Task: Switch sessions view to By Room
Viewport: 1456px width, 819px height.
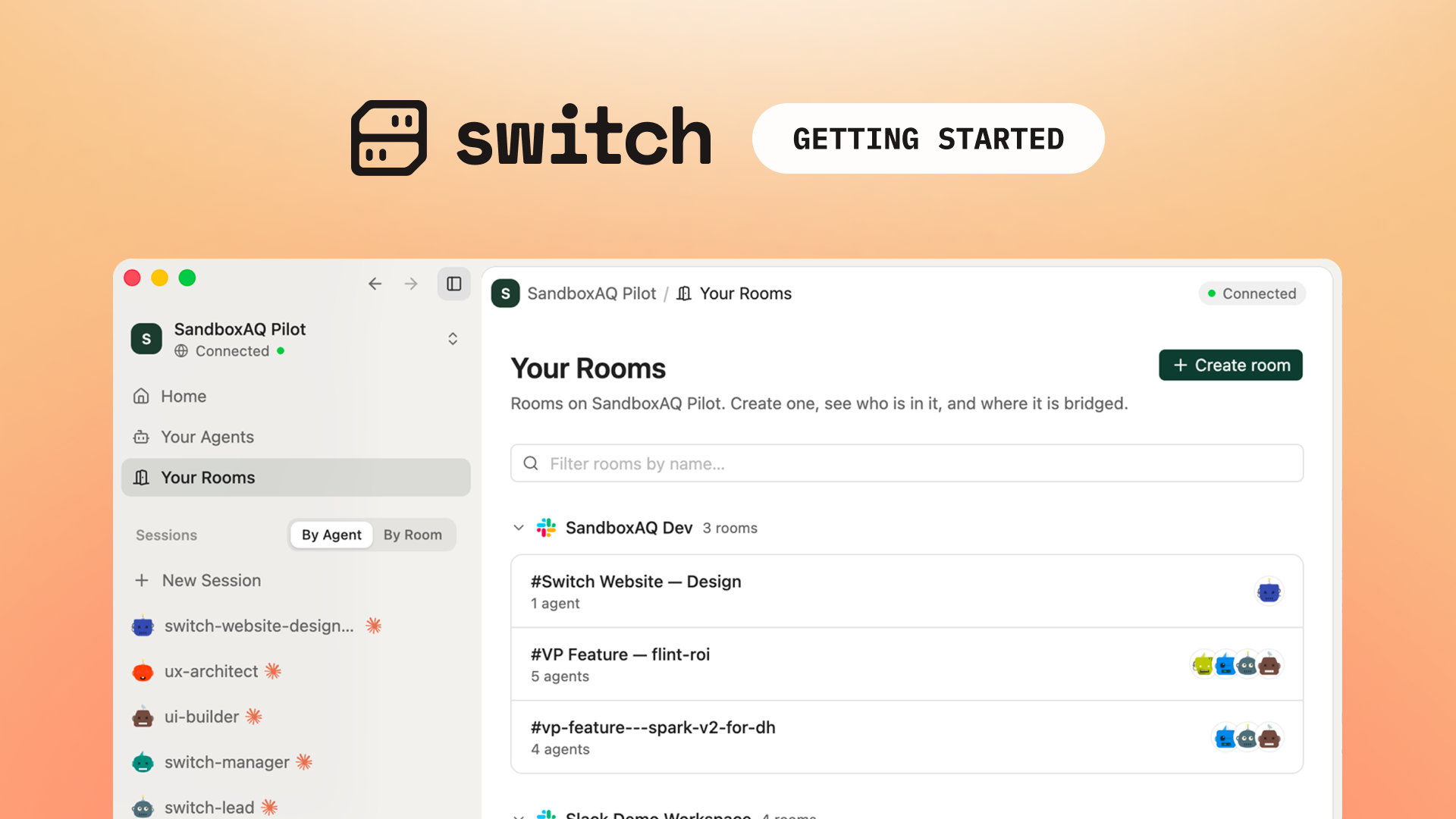Action: click(413, 535)
